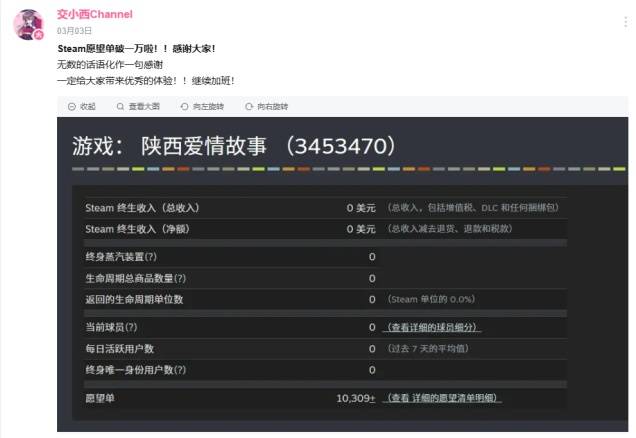Screen dimensions: 636x438
Task: Click the game title 陕西爱情故事 (3453470)
Action: click(234, 146)
